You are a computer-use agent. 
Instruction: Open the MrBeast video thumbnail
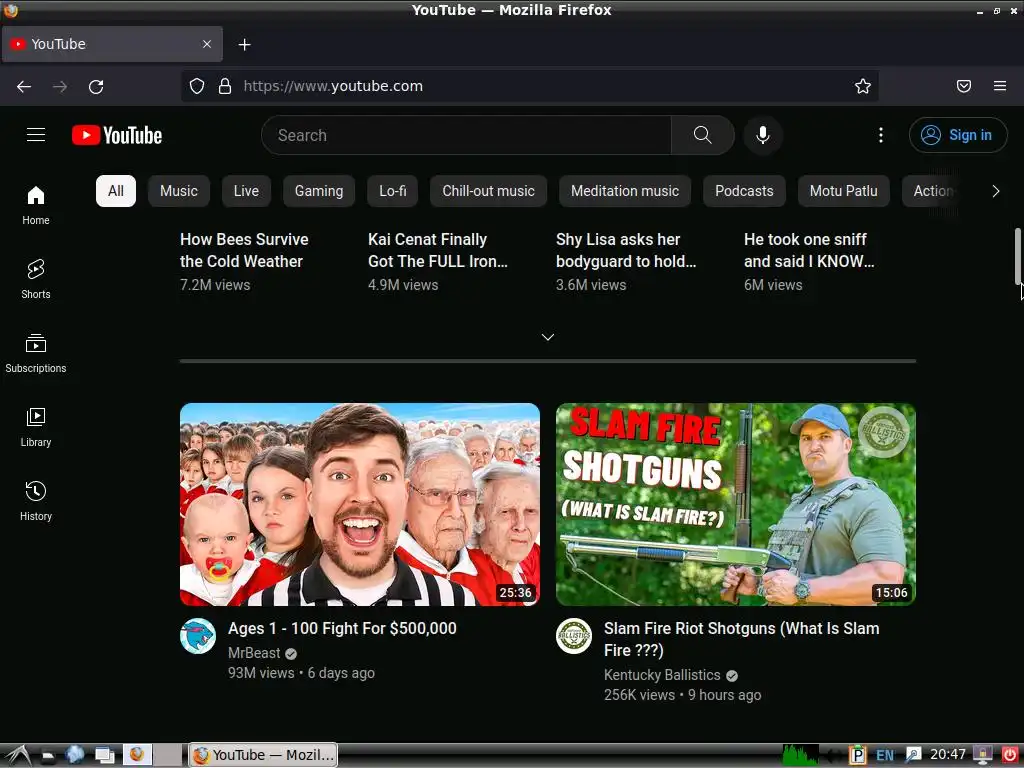360,504
